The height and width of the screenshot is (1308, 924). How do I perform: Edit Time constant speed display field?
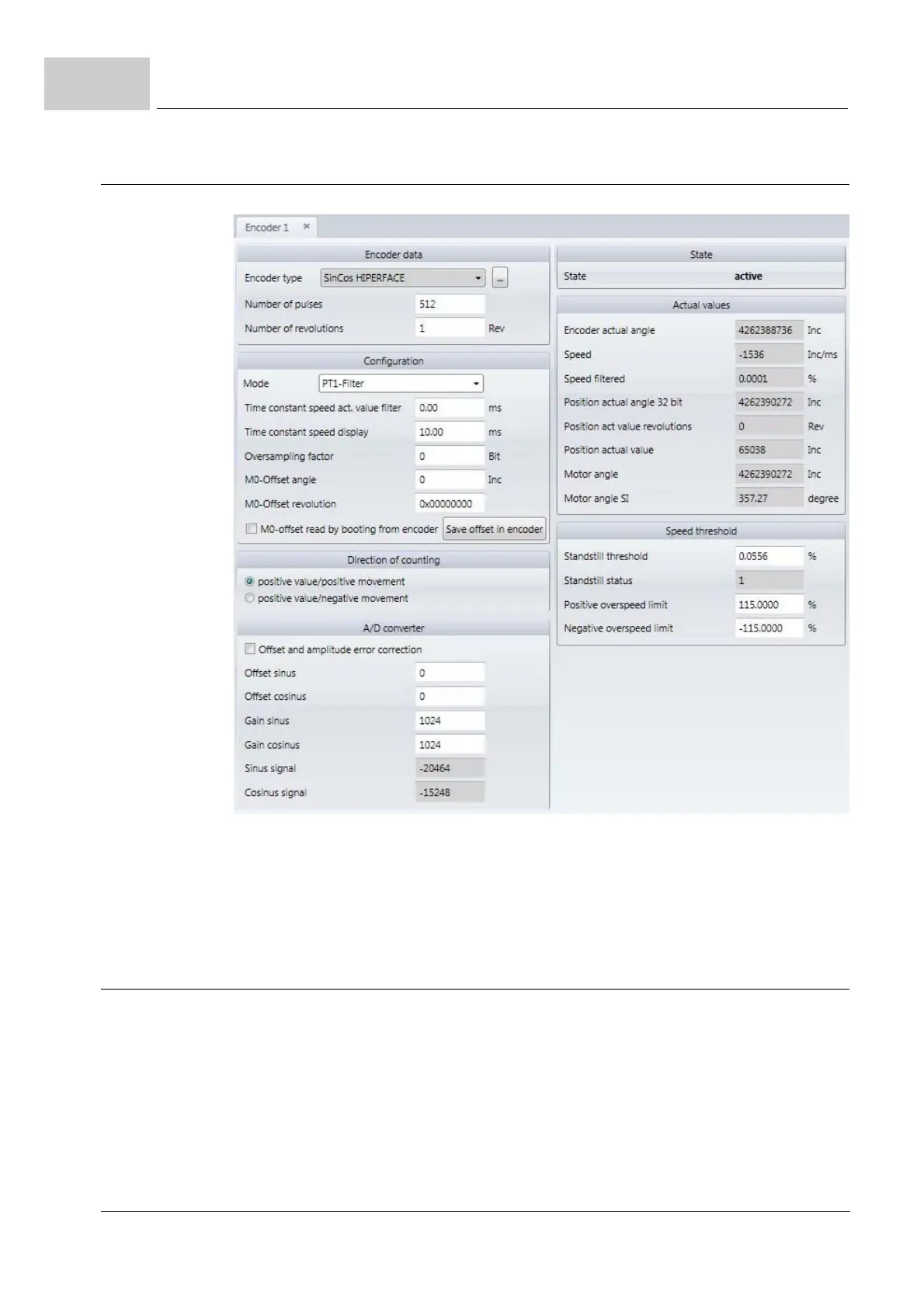click(450, 432)
